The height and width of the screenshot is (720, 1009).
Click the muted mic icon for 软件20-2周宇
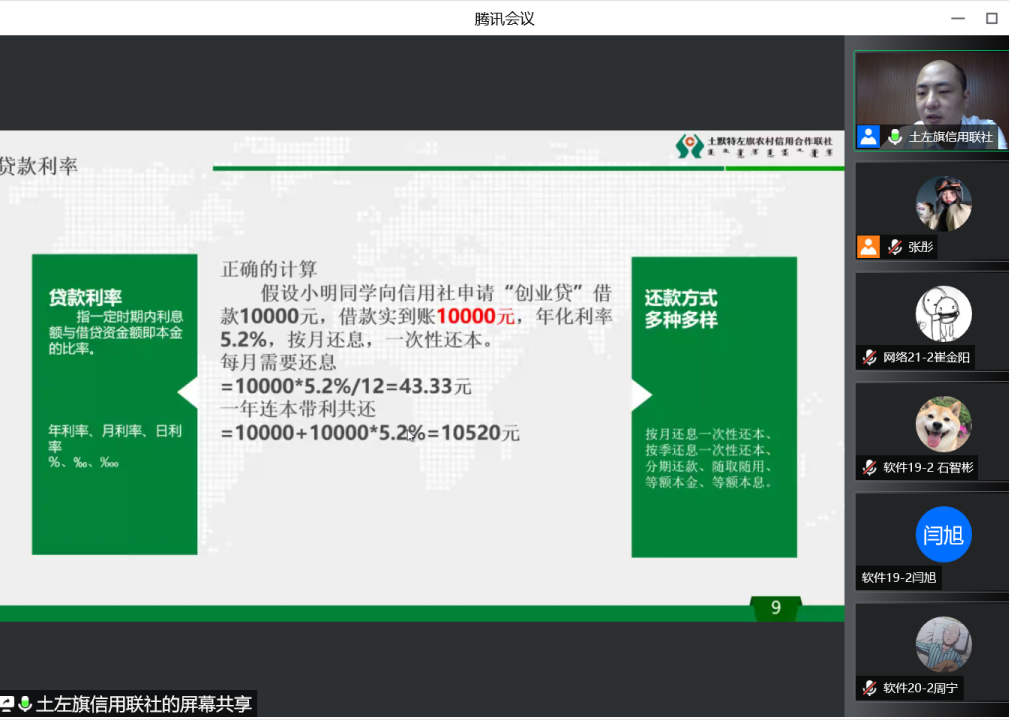(870, 687)
